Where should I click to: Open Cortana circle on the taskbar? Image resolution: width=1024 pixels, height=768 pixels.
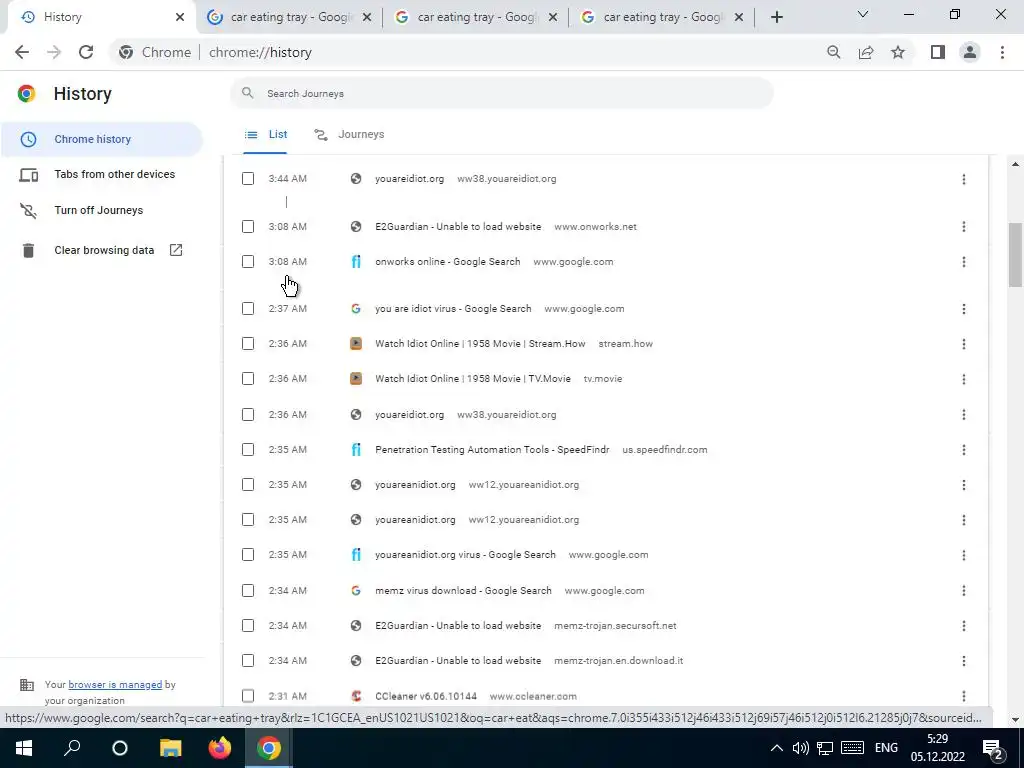click(120, 748)
